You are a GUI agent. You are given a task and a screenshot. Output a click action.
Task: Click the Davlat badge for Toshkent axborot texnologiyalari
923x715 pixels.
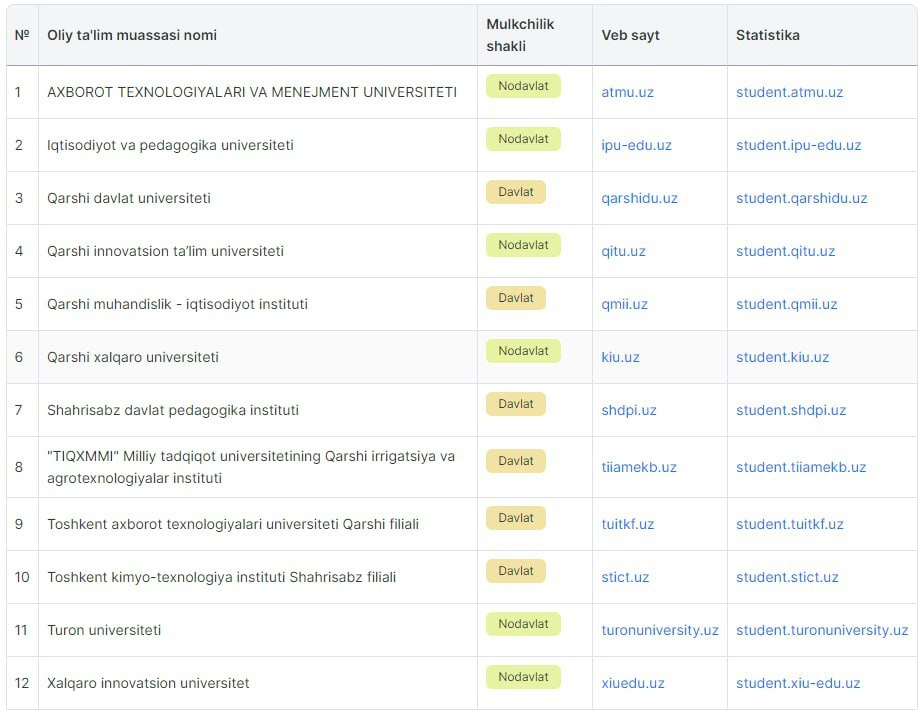(x=516, y=518)
